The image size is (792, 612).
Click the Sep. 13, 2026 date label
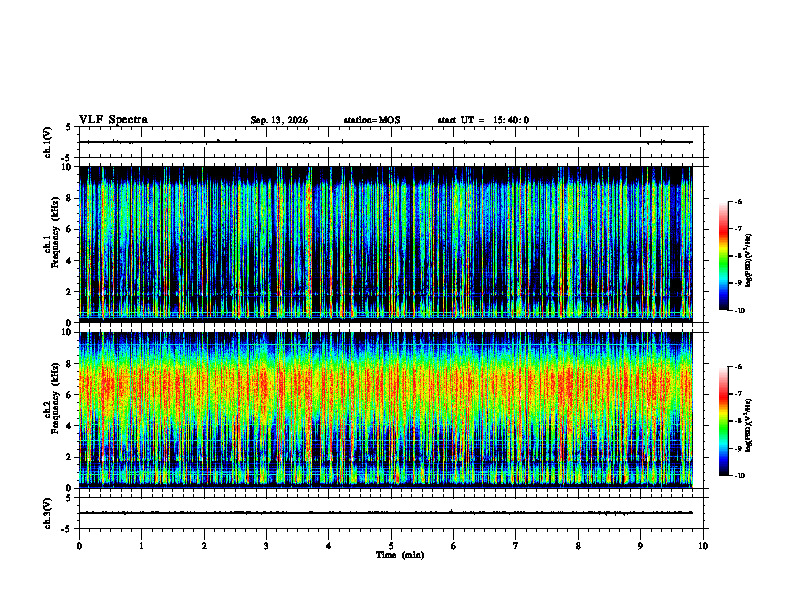[x=279, y=120]
